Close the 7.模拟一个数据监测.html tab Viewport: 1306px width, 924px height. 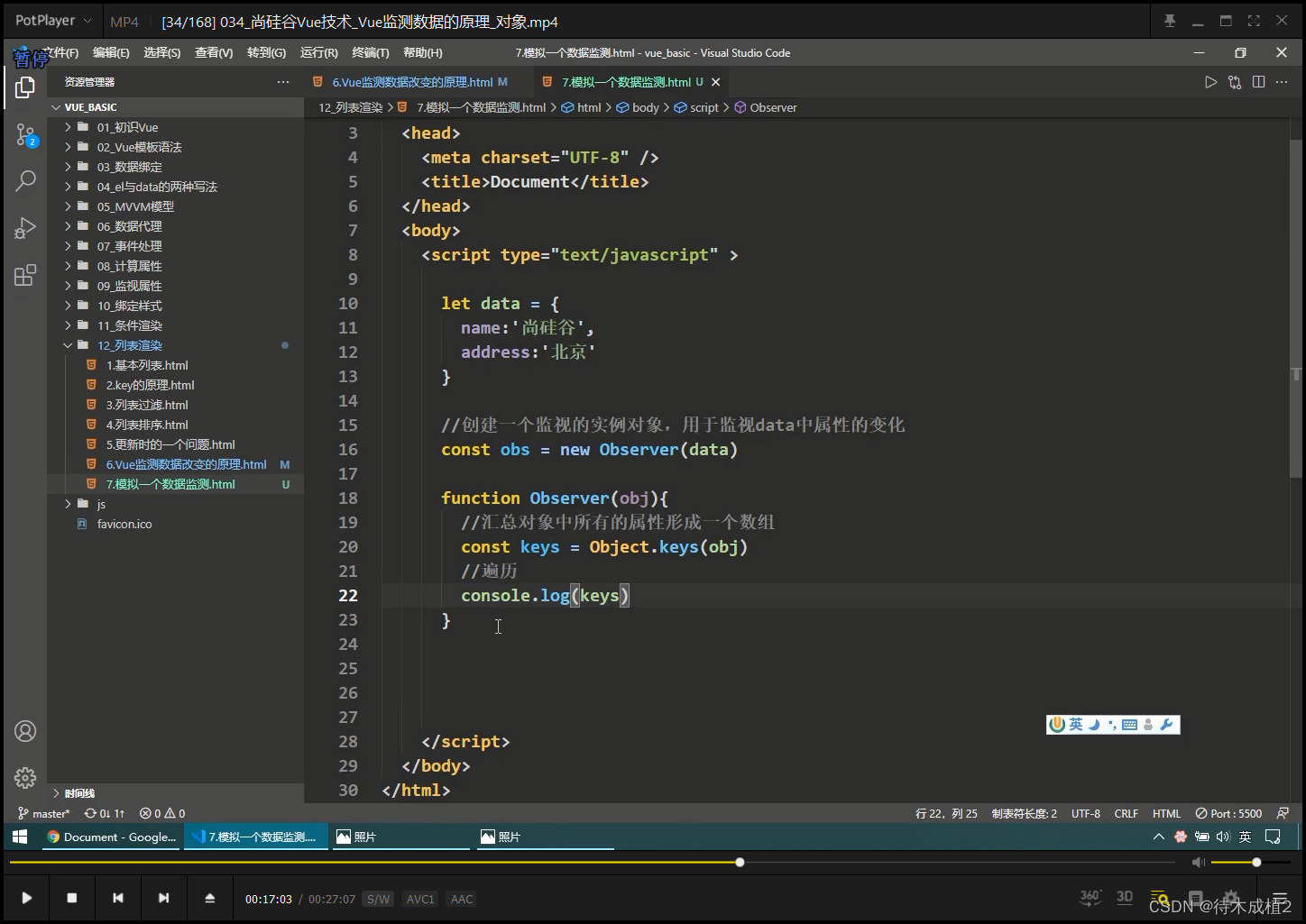pos(715,82)
